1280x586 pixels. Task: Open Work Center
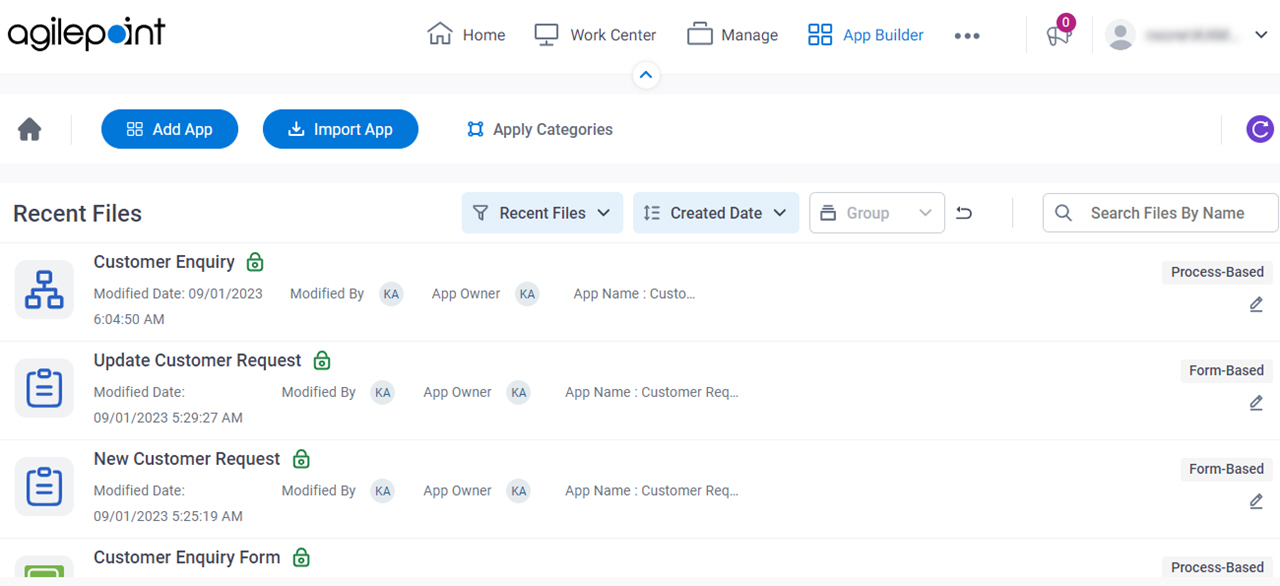[x=595, y=35]
